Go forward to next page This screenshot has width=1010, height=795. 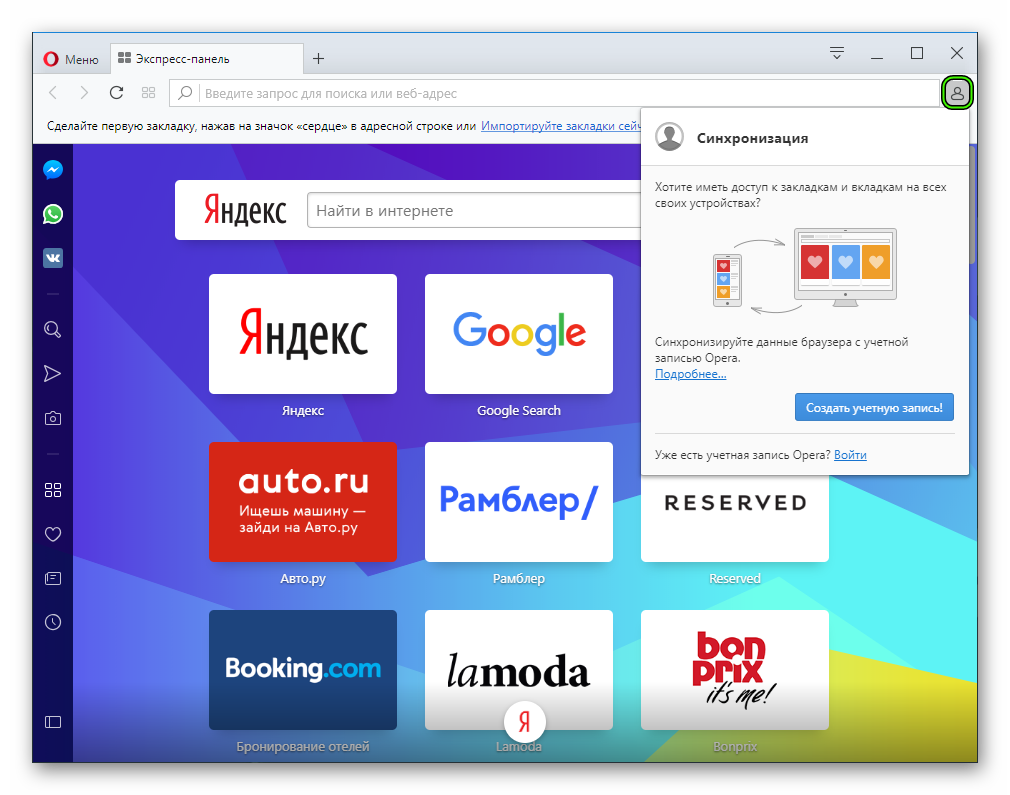(84, 93)
